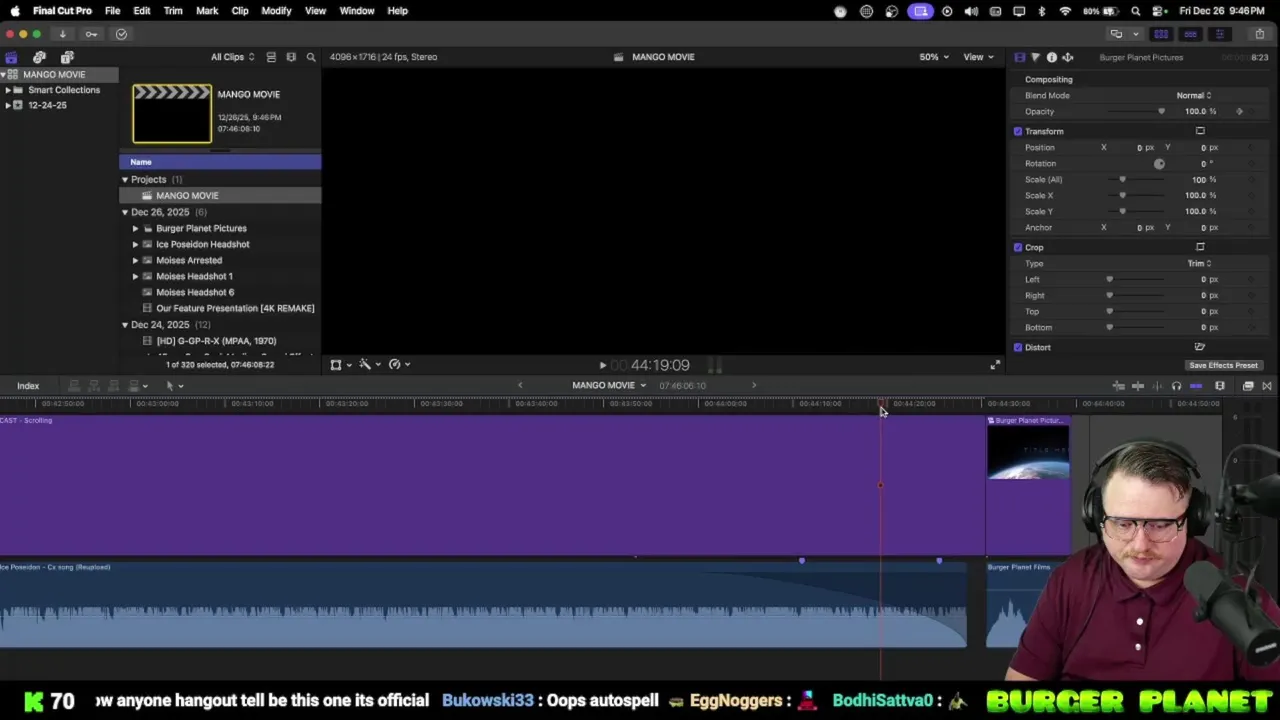The width and height of the screenshot is (1280, 720).
Task: Open the Edit menu
Action: [x=142, y=10]
